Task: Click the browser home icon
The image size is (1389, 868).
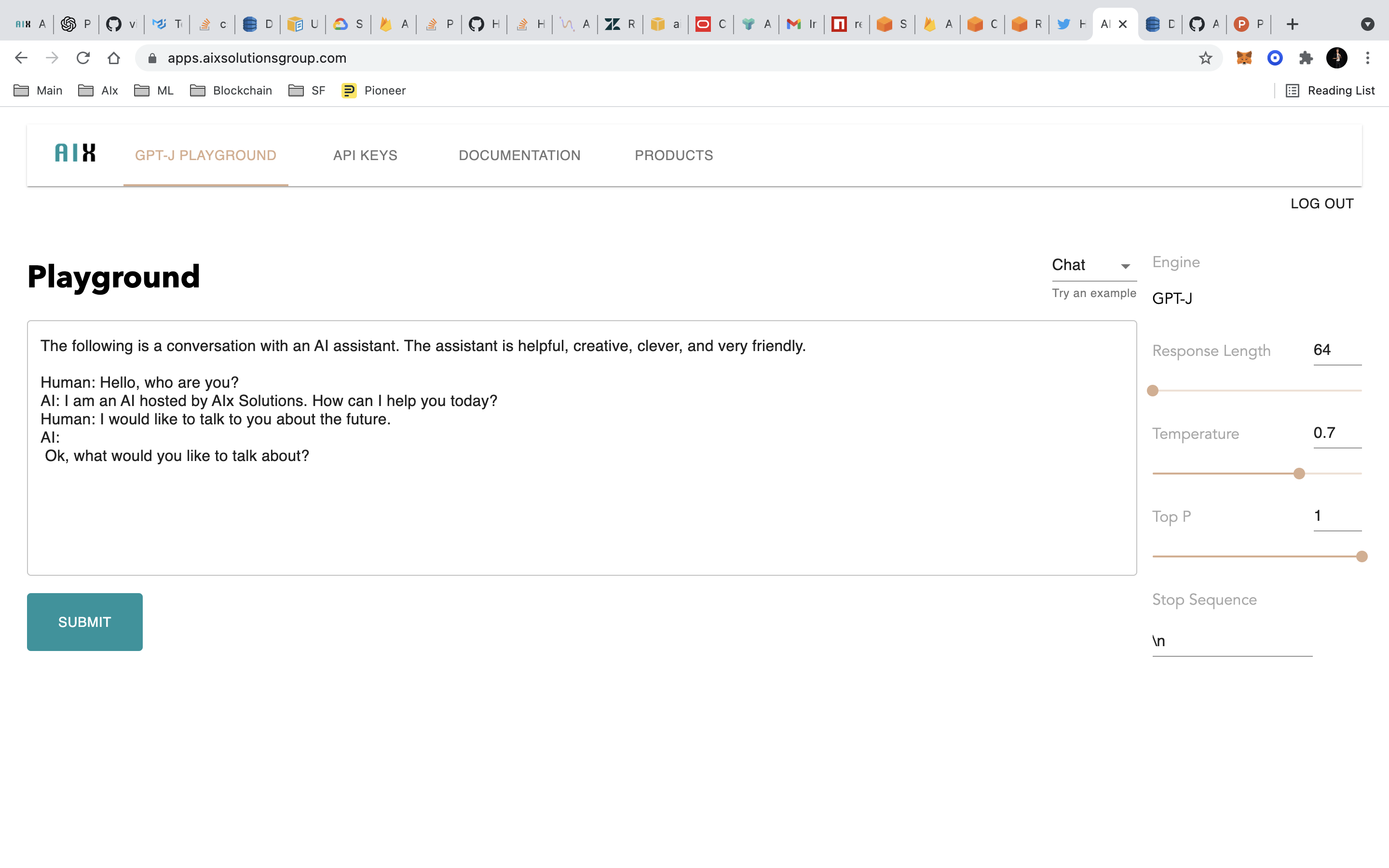Action: point(114,58)
